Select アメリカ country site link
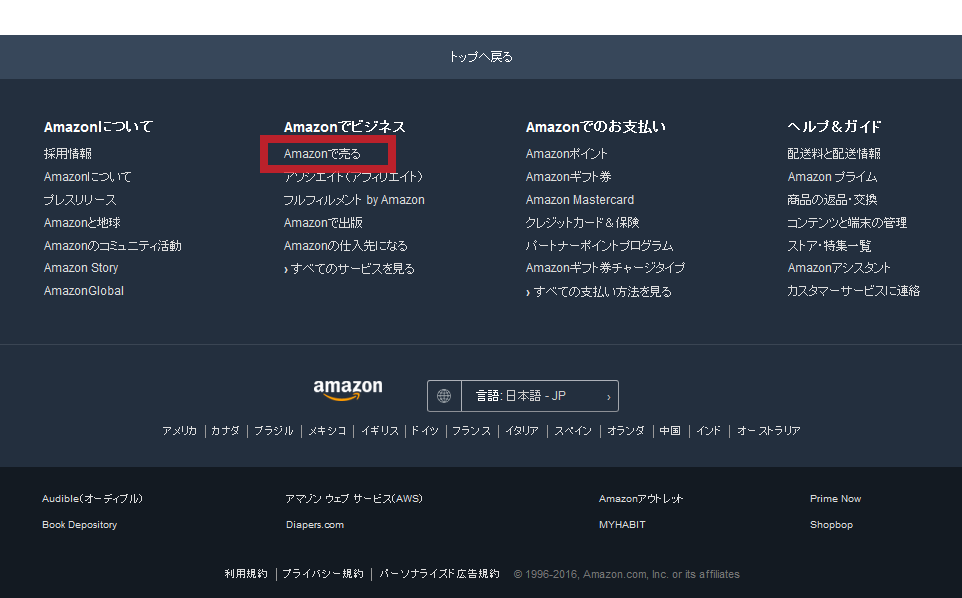The width and height of the screenshot is (962, 598). (x=179, y=431)
